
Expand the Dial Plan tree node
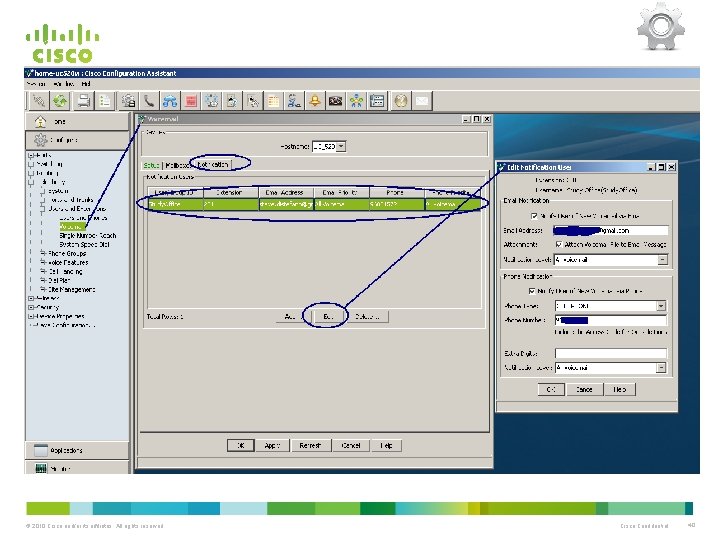(43, 280)
